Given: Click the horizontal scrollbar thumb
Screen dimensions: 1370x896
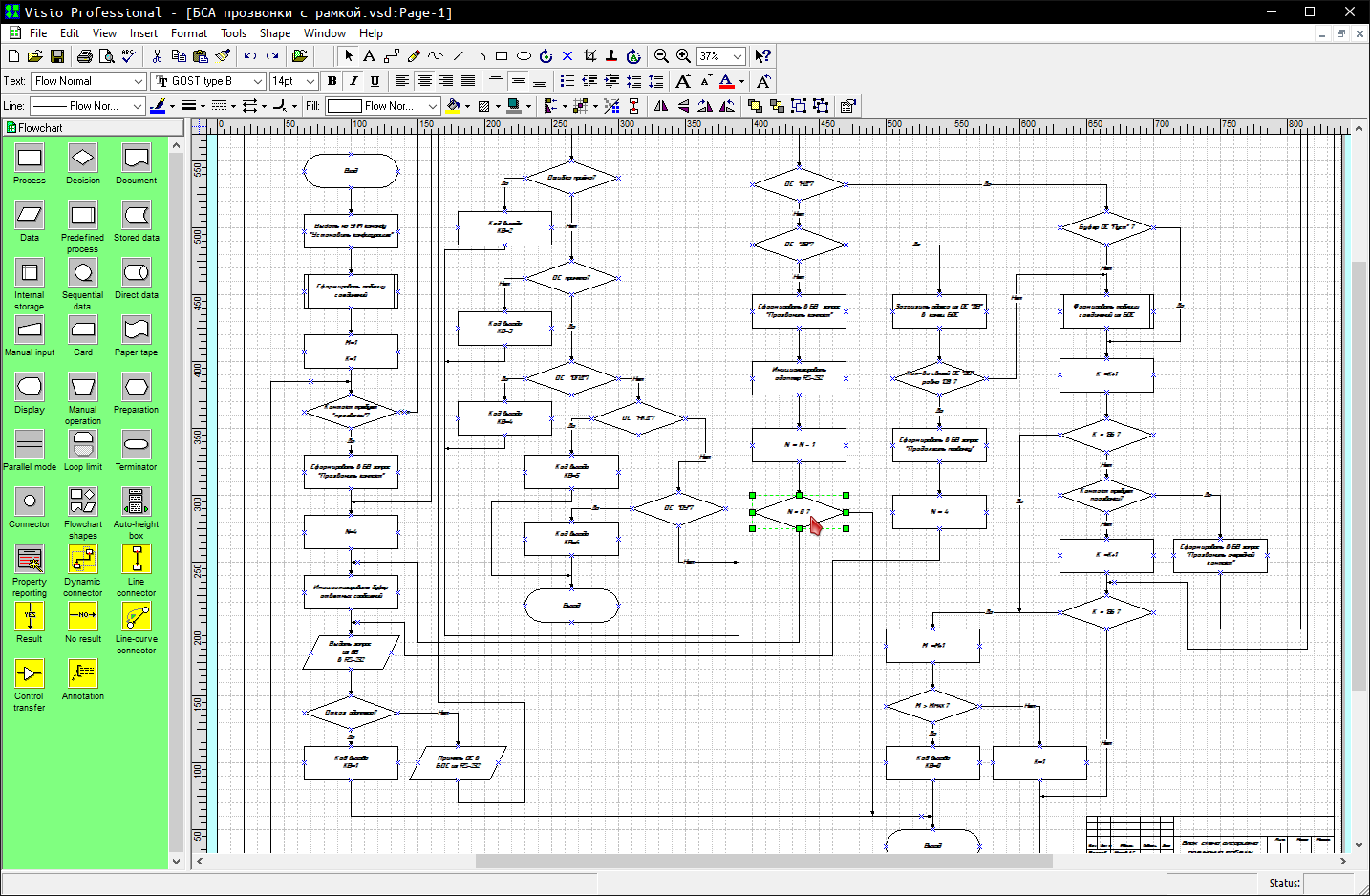Looking at the screenshot, I should (x=763, y=861).
